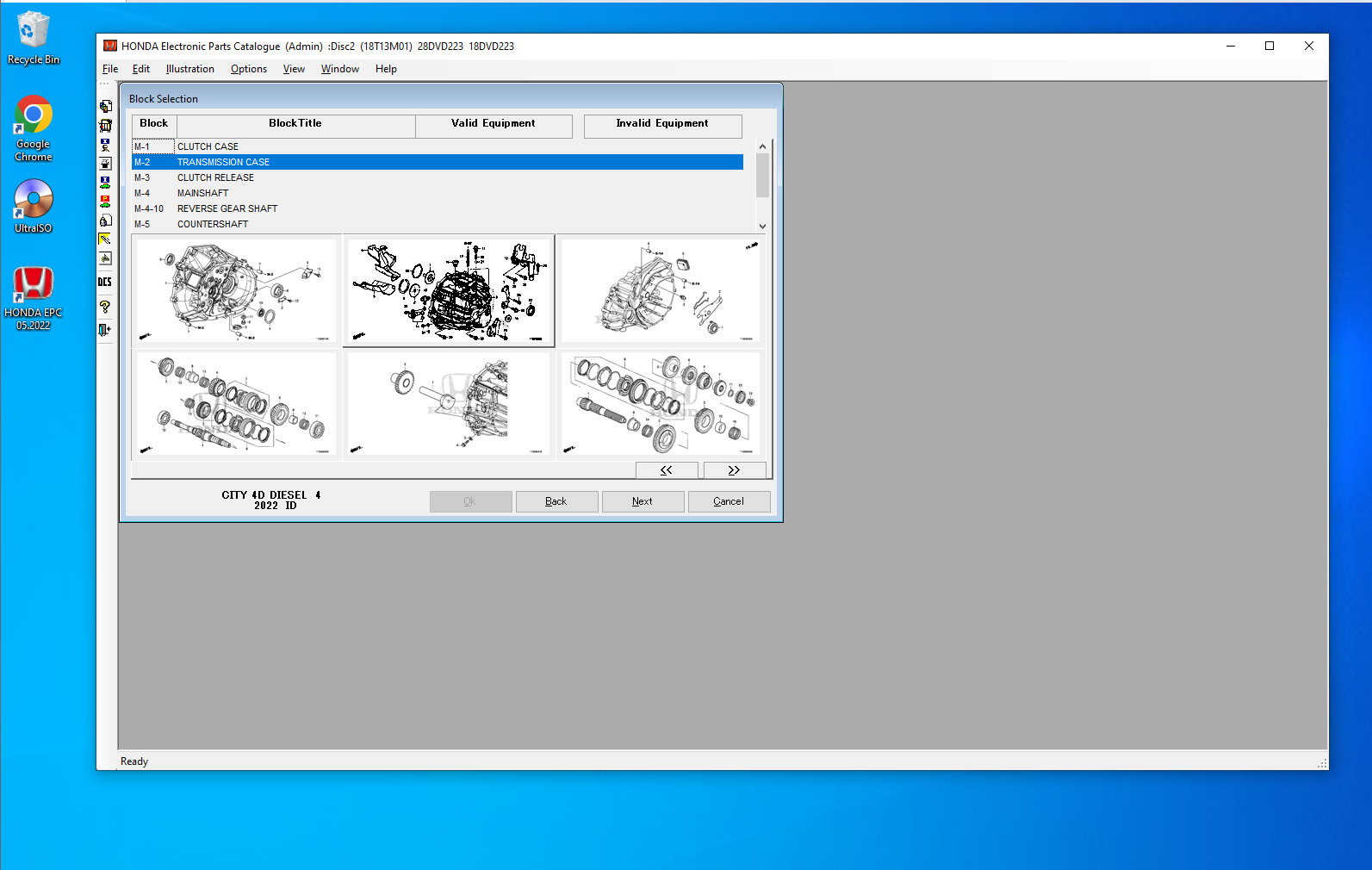The width and height of the screenshot is (1372, 870).
Task: Click the blue I car icon
Action: pyautogui.click(x=105, y=183)
